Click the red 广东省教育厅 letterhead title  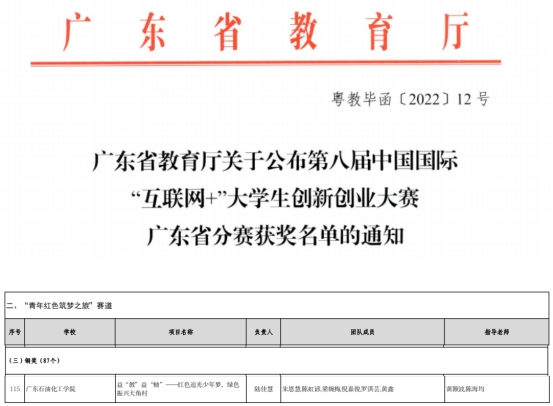266,31
